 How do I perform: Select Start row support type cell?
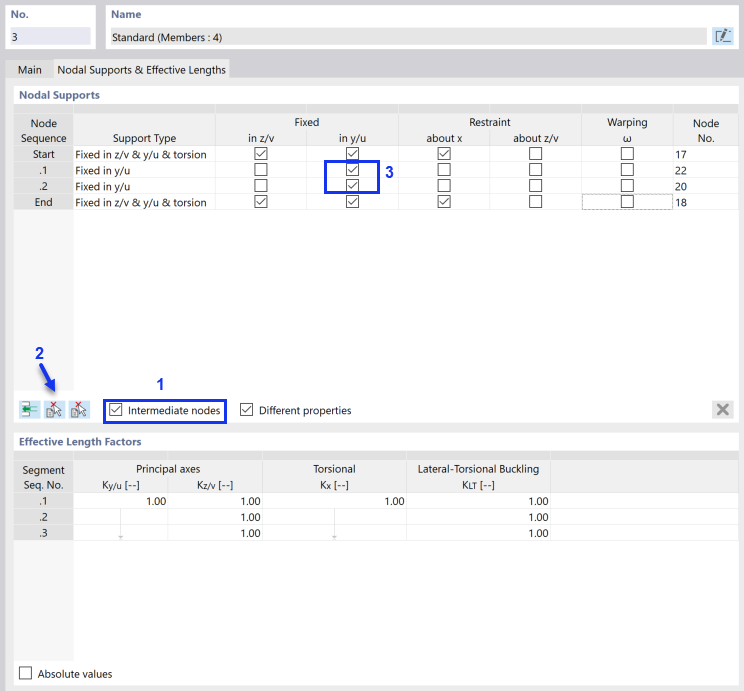click(x=144, y=154)
